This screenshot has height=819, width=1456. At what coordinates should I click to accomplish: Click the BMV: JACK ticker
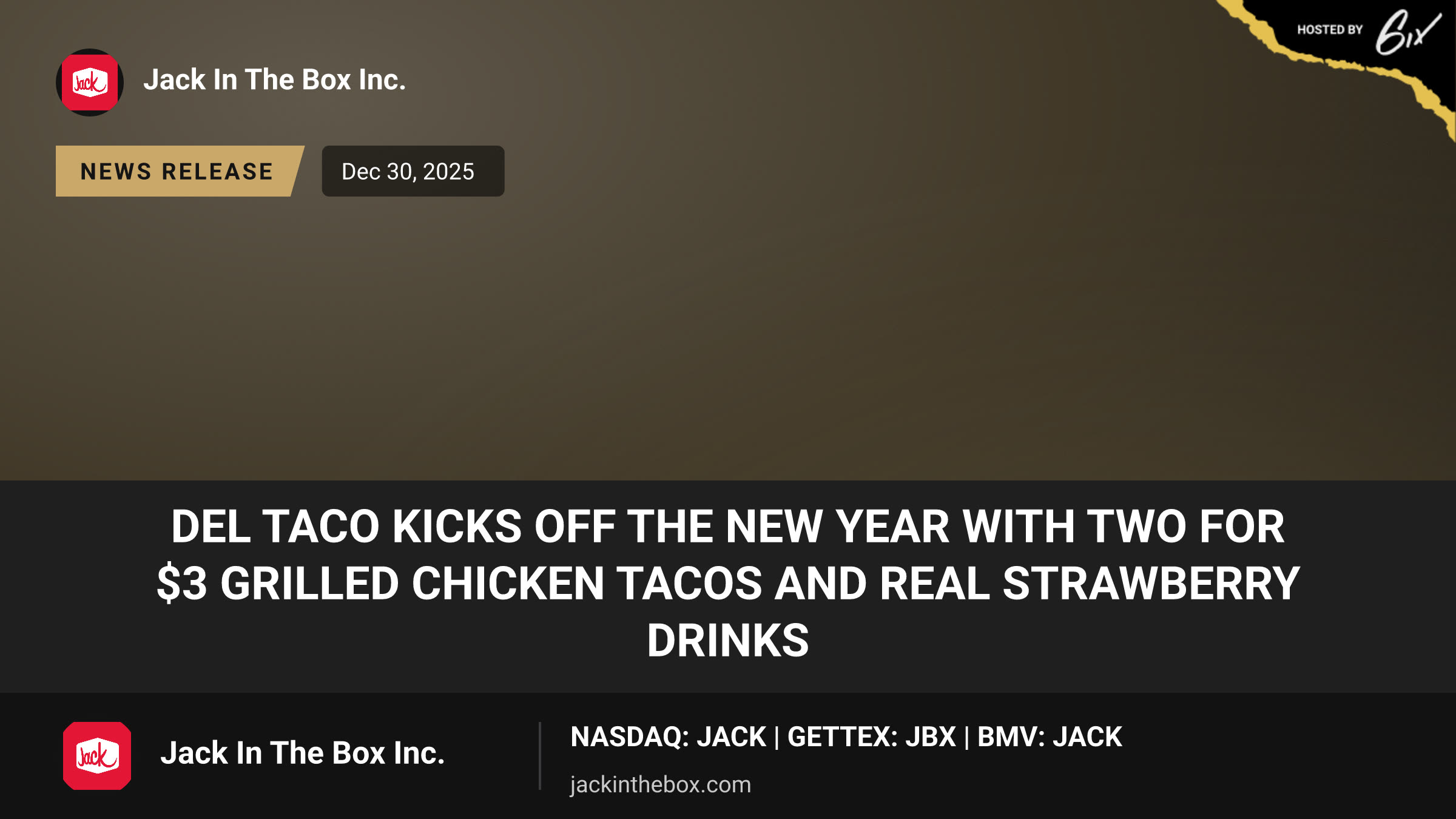coord(1050,737)
